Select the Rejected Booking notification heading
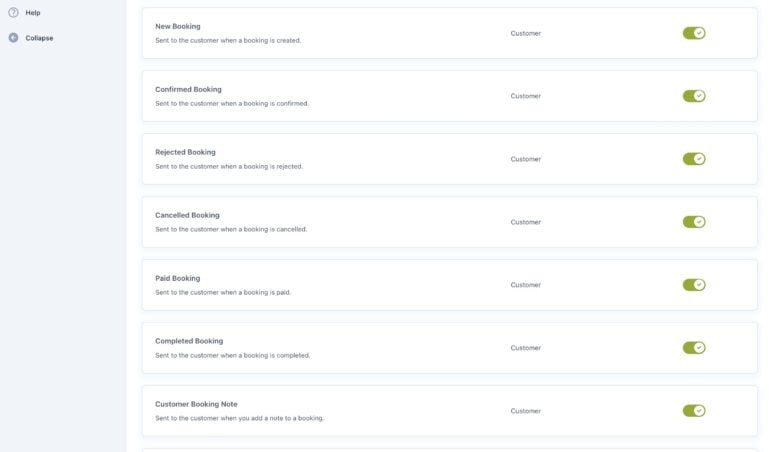Screen dimensions: 769x452 tap(185, 152)
